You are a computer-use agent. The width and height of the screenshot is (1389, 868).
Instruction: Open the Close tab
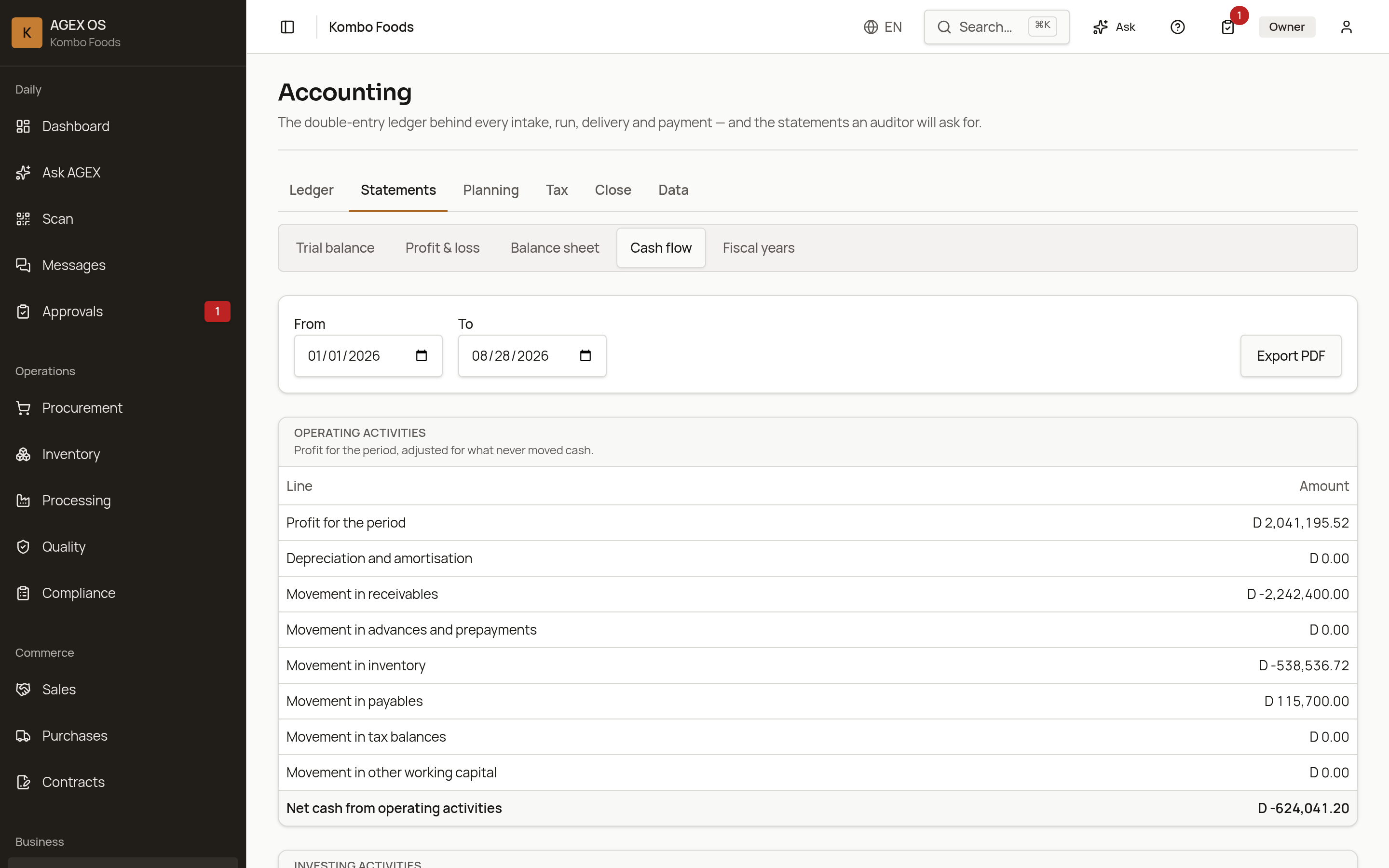(x=613, y=190)
